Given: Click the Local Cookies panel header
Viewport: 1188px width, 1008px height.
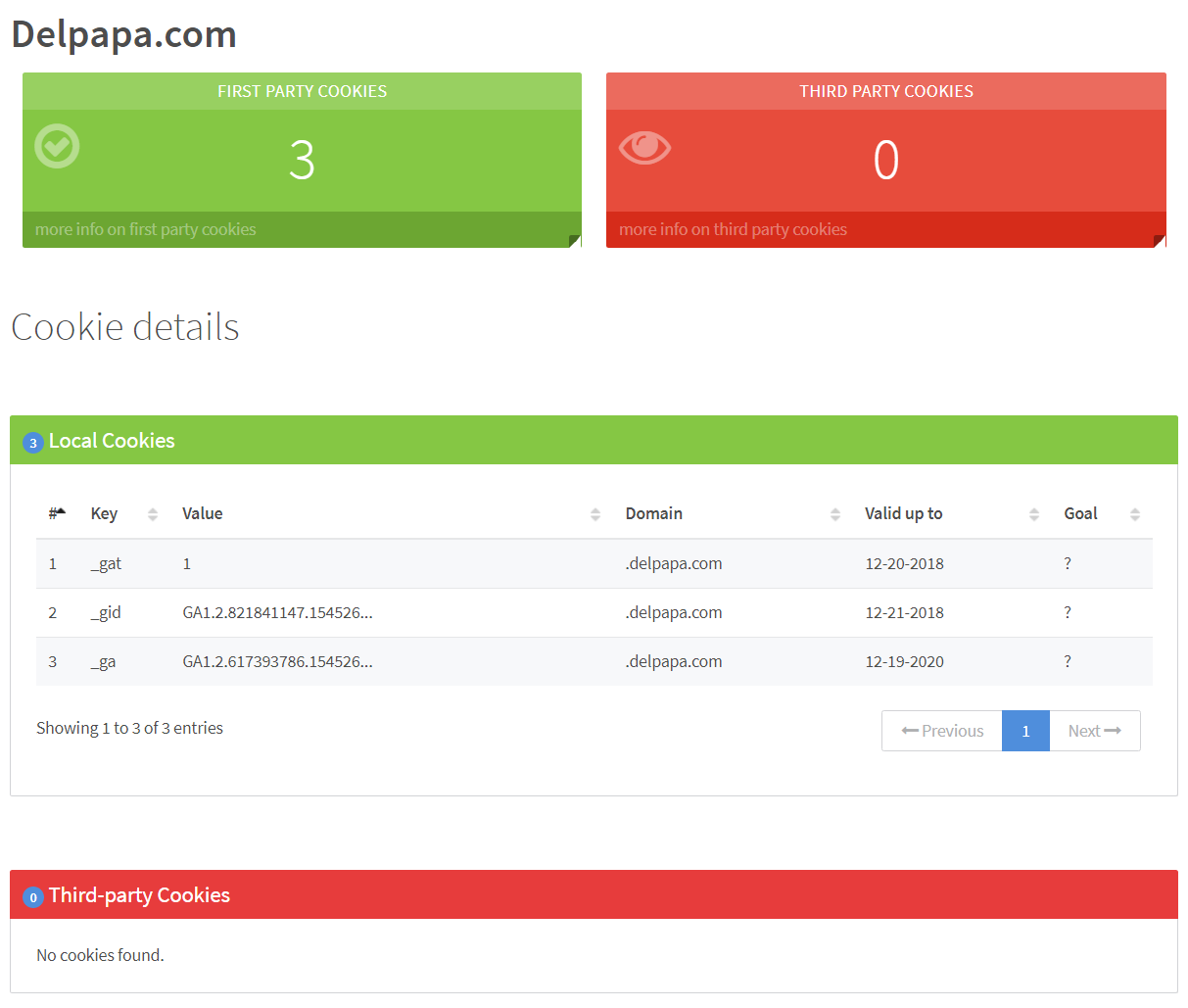Looking at the screenshot, I should [x=594, y=440].
